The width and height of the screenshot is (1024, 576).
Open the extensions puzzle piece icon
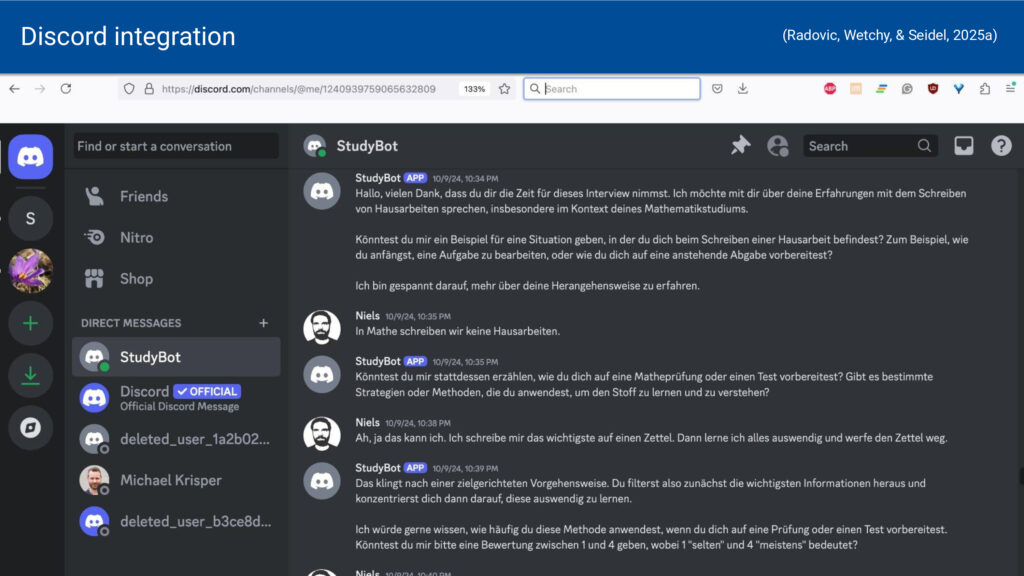point(985,89)
